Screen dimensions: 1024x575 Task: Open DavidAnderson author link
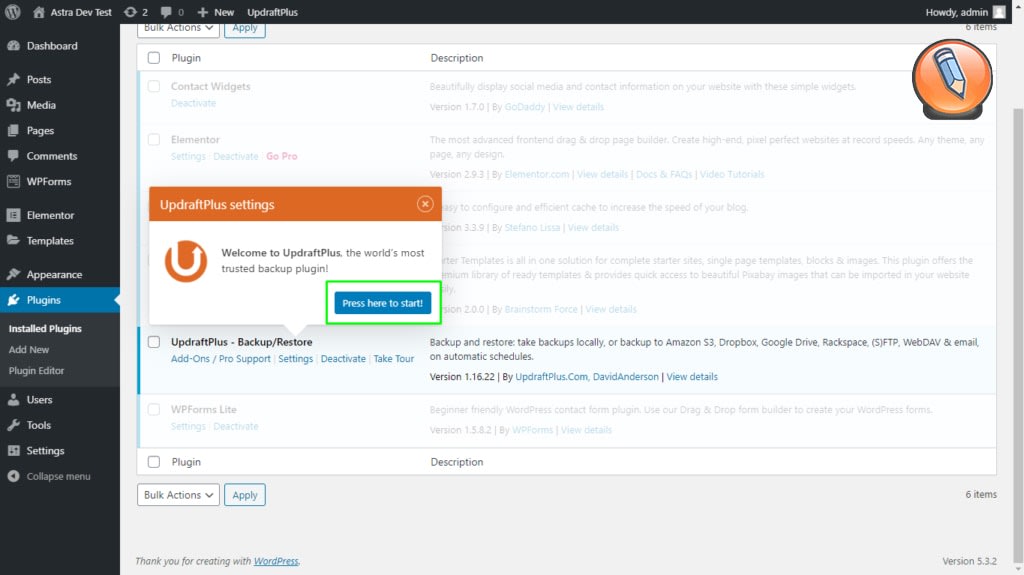click(x=626, y=376)
